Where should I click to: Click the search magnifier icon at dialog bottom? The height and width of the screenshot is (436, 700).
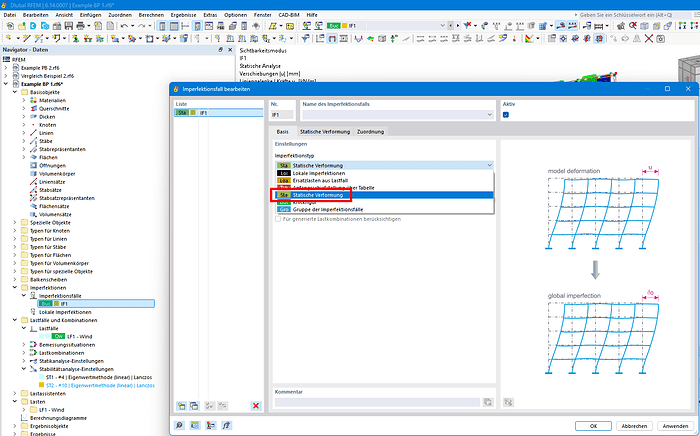pyautogui.click(x=179, y=426)
